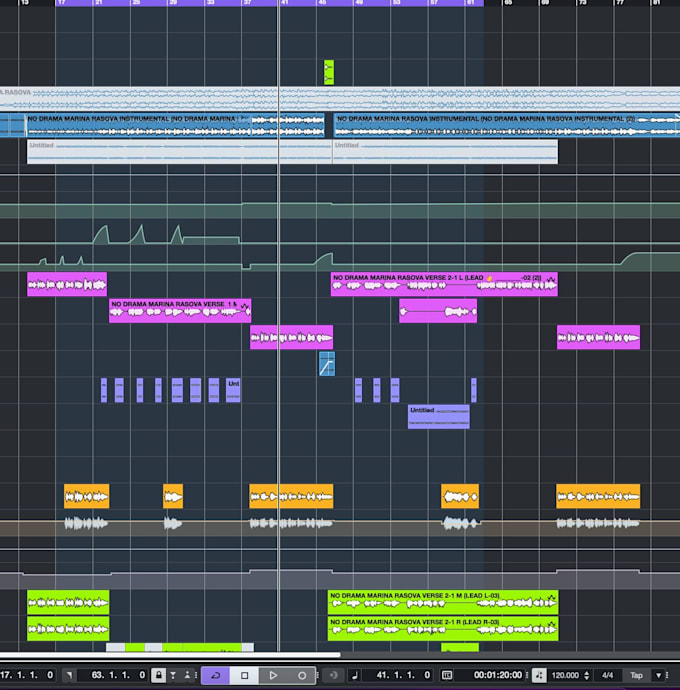Select the first grey Untitled clip
Image resolution: width=680 pixels, height=690 pixels.
(179, 152)
